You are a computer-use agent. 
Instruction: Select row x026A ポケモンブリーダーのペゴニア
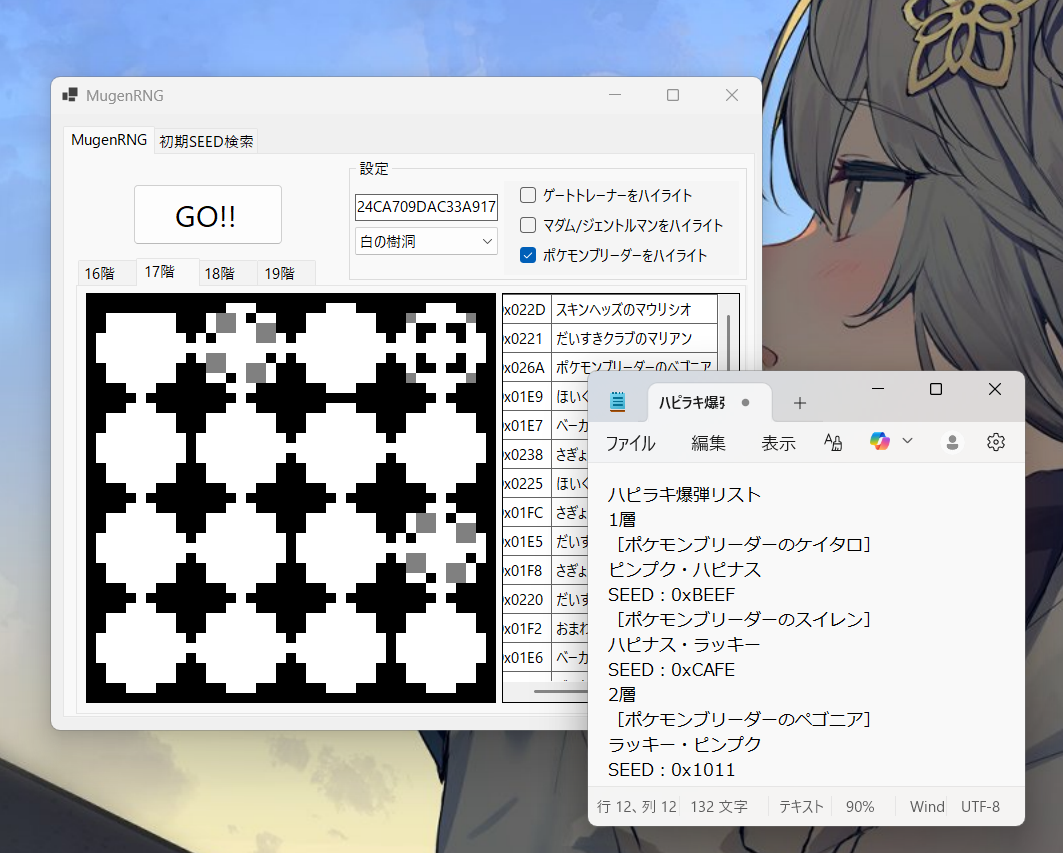pyautogui.click(x=610, y=368)
